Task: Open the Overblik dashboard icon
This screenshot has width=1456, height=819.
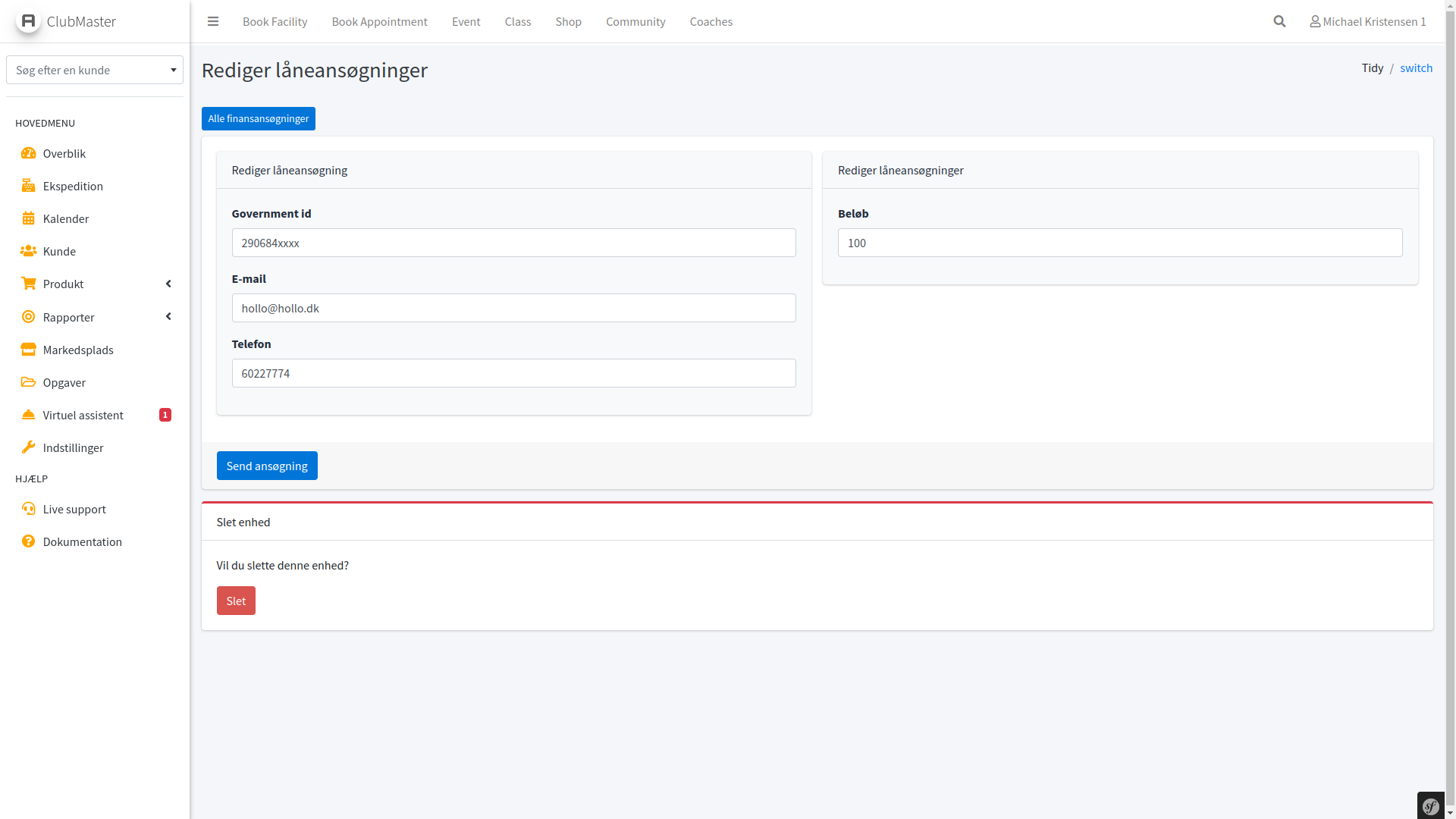Action: click(x=28, y=153)
